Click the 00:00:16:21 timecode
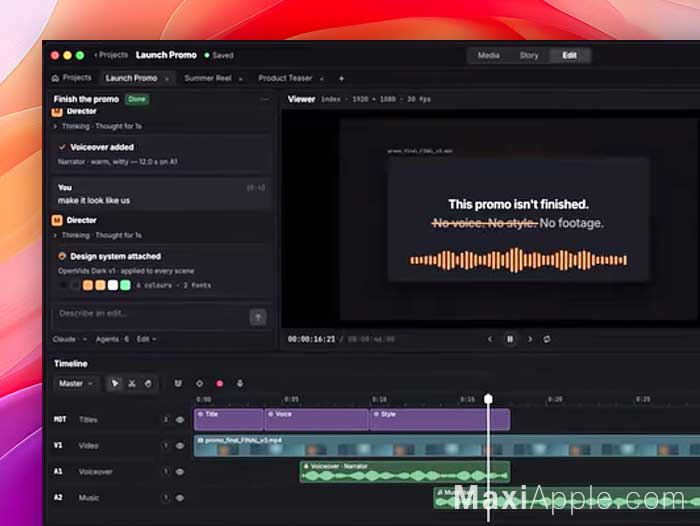This screenshot has width=700, height=526. click(311, 339)
